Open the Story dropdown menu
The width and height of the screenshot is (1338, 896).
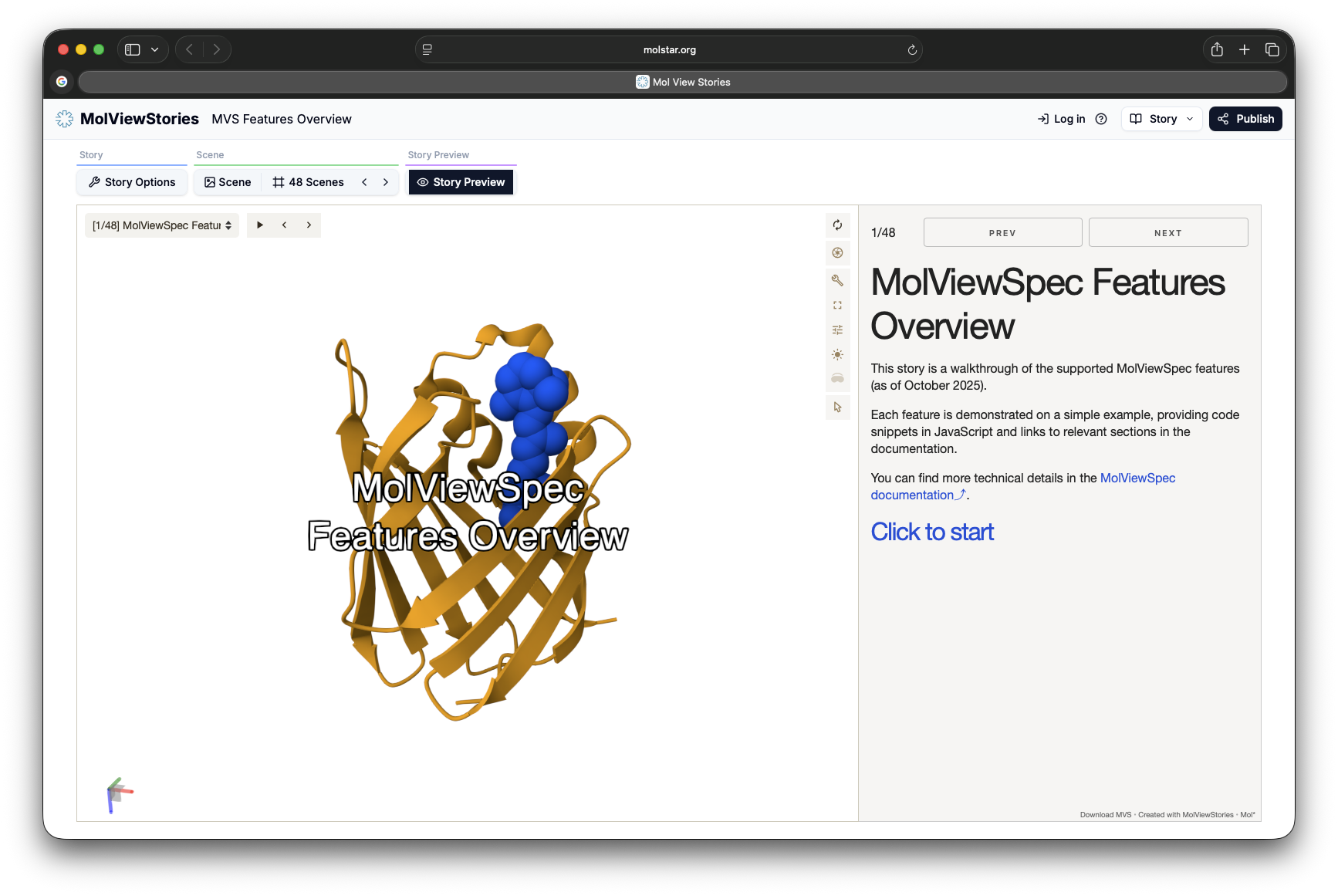[x=1161, y=119]
